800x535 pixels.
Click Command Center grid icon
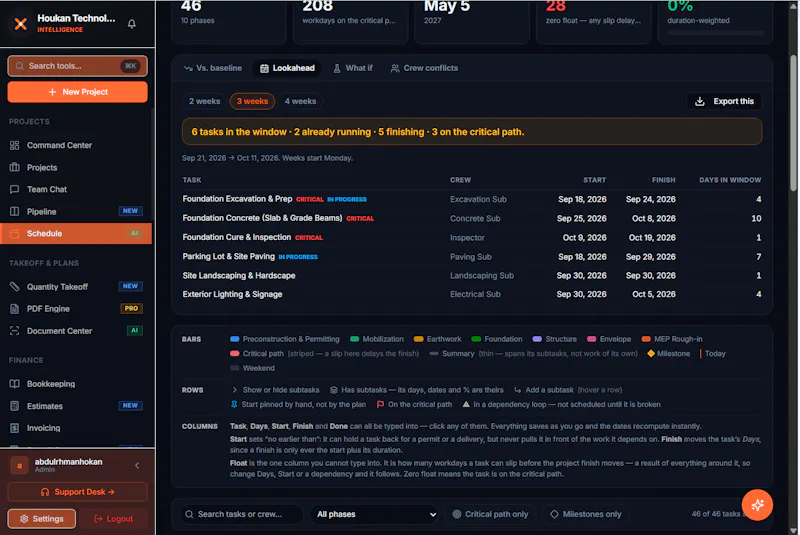(x=14, y=145)
